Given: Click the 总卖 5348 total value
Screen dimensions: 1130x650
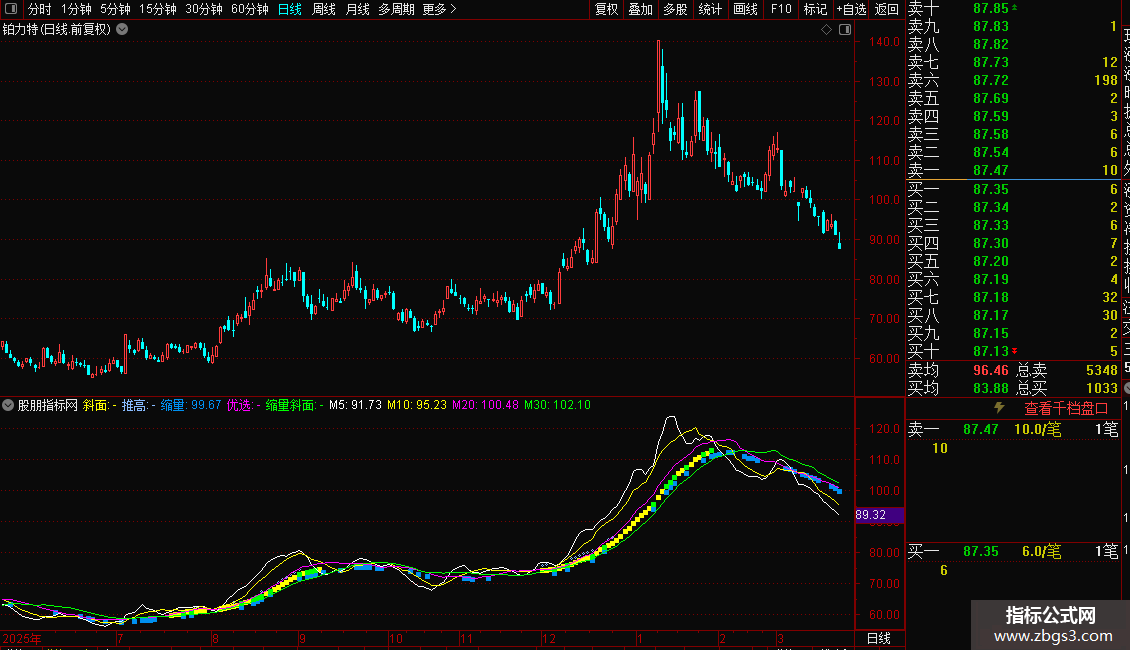Looking at the screenshot, I should 1101,370.
